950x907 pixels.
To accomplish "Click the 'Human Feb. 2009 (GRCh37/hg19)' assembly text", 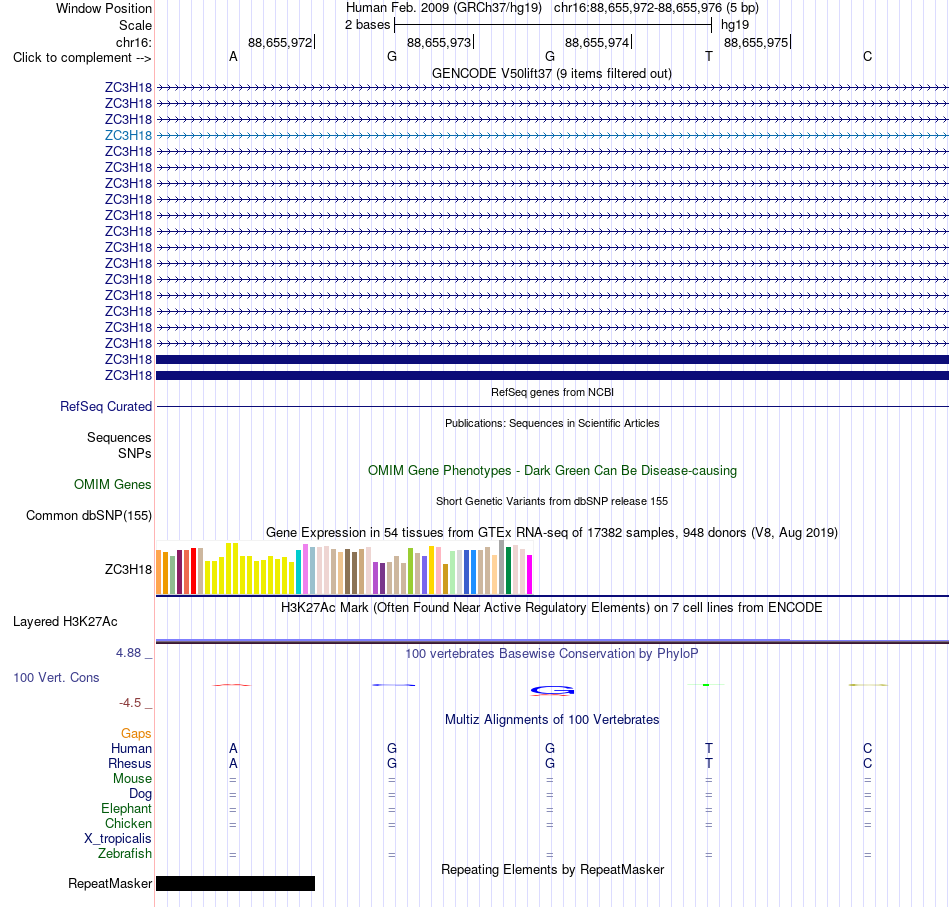I will pyautogui.click(x=443, y=8).
